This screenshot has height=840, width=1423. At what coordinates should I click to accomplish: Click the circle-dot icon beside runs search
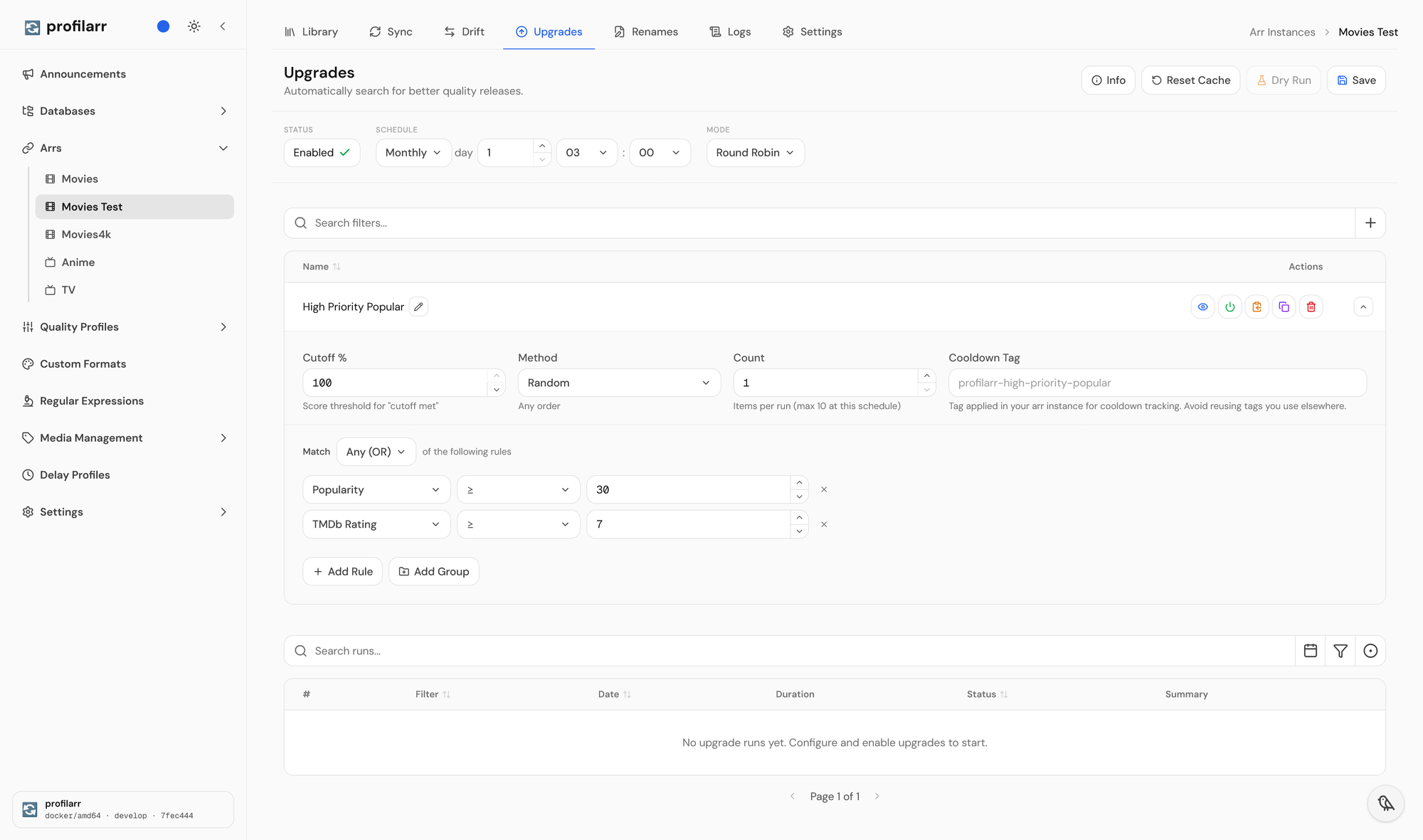coord(1370,651)
